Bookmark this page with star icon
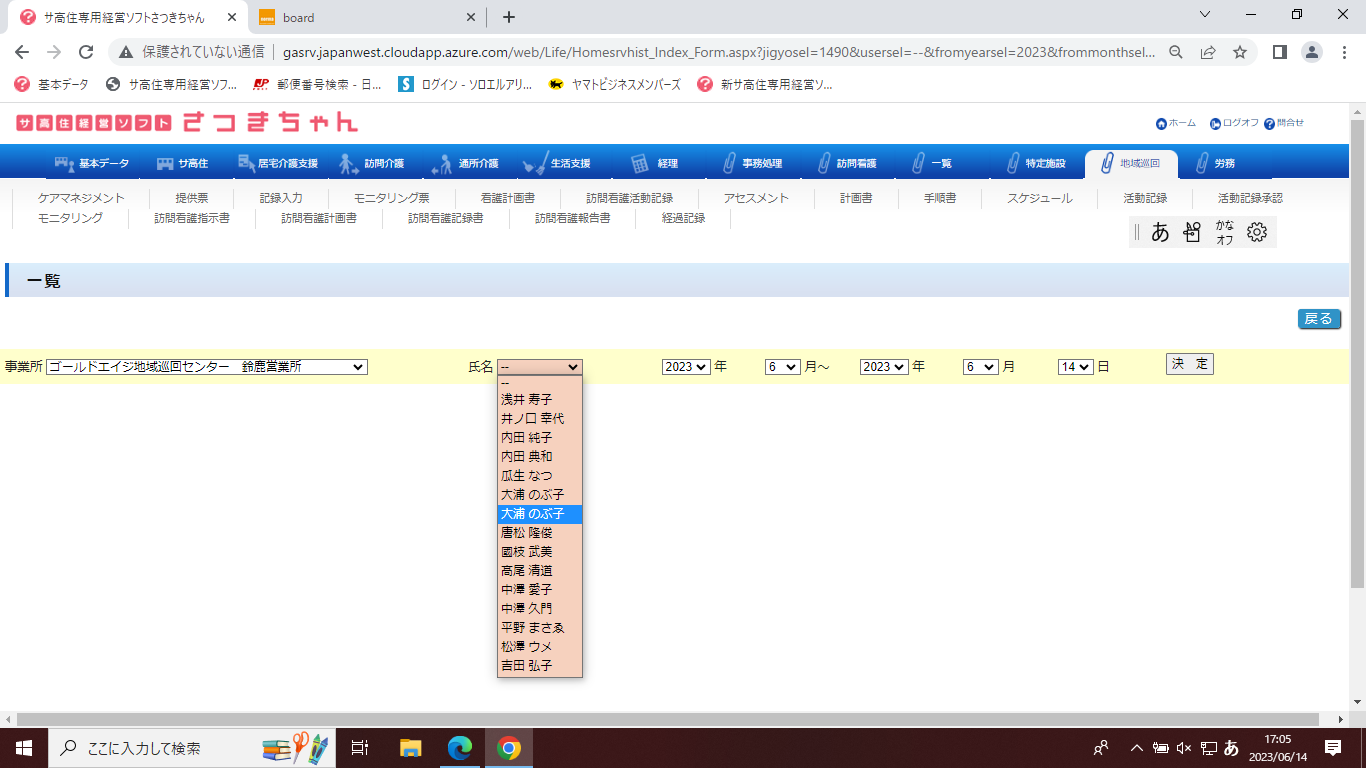Image resolution: width=1366 pixels, height=768 pixels. pyautogui.click(x=1239, y=52)
